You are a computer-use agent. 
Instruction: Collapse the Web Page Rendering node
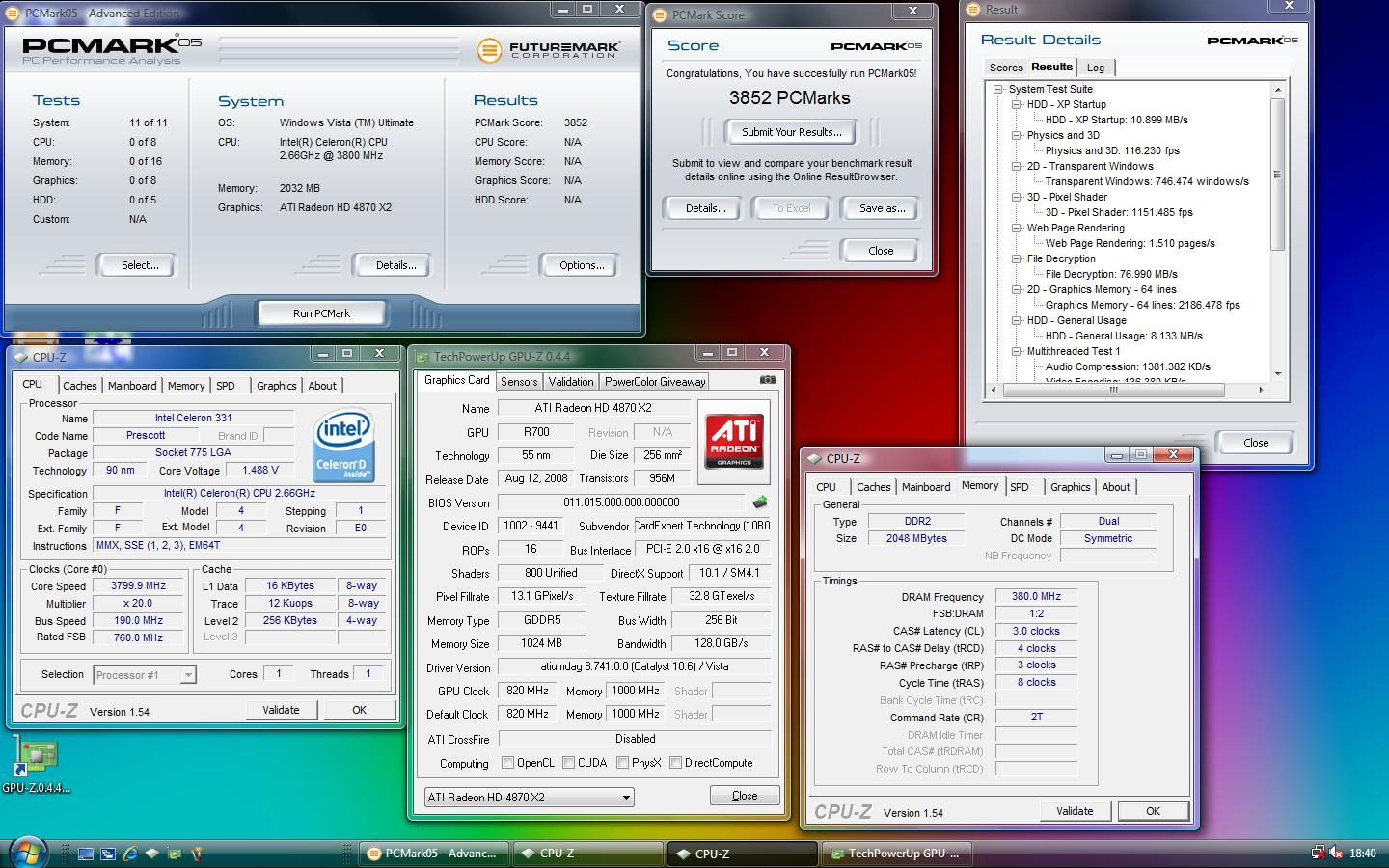(1016, 228)
